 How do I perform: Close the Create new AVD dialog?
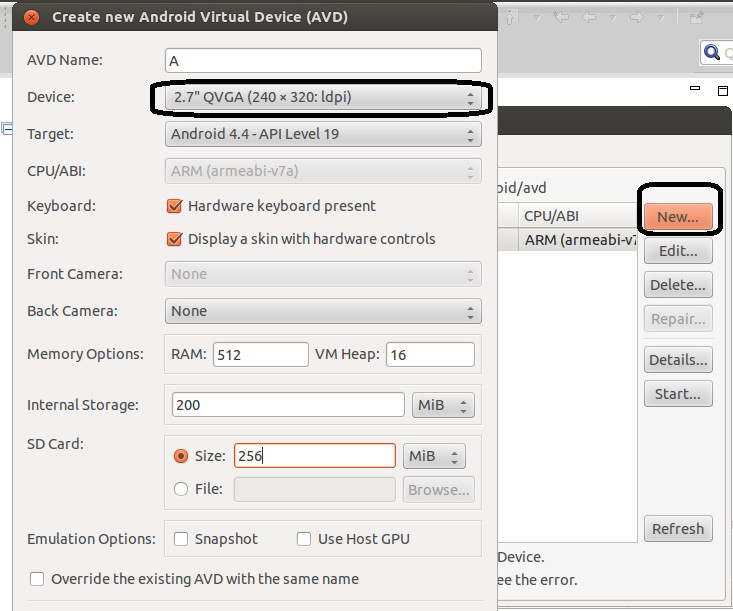31,18
